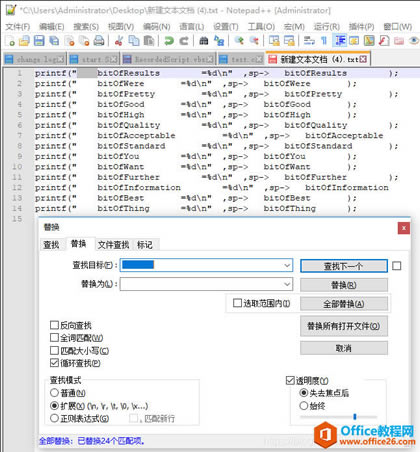The height and width of the screenshot is (452, 420).
Task: Select the 正则表达式 search mode radio
Action: coord(54,418)
